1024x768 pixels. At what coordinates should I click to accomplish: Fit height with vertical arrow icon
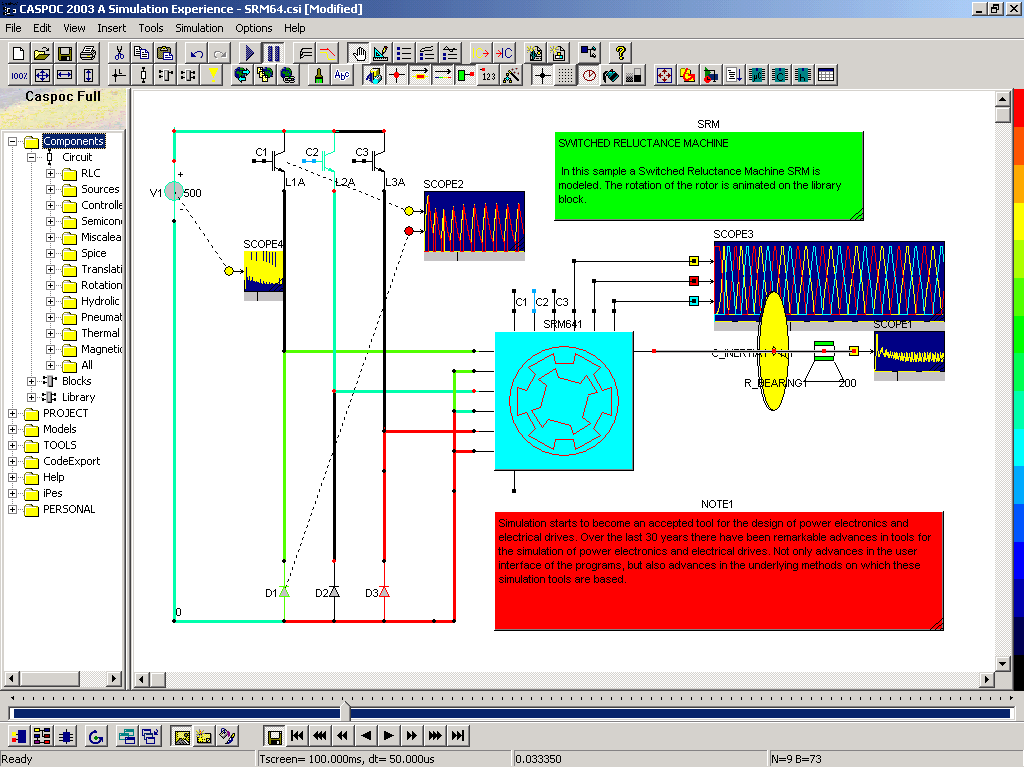click(88, 75)
